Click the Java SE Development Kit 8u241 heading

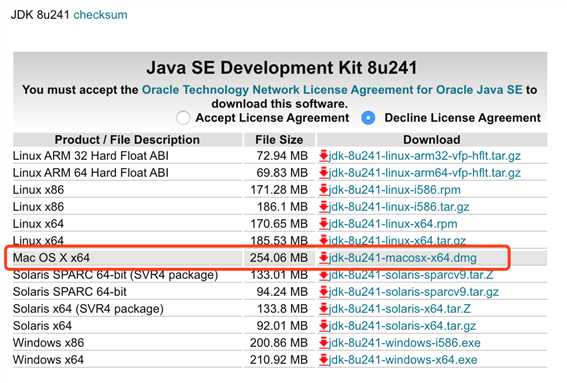282,68
